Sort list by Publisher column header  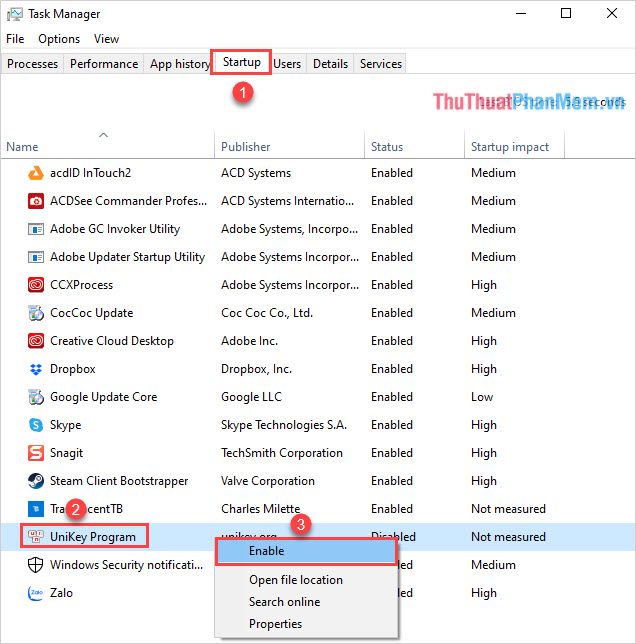click(246, 147)
